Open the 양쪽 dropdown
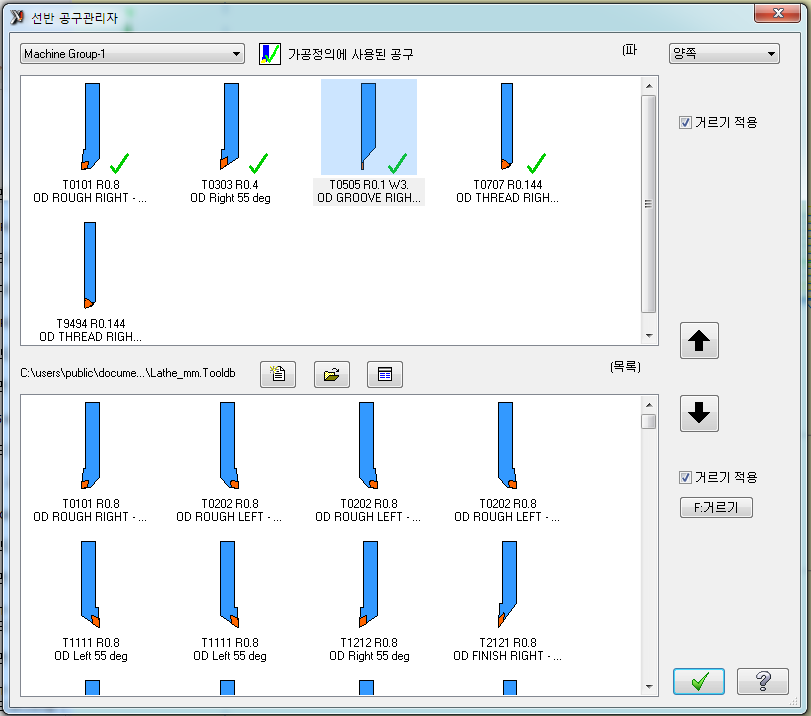The width and height of the screenshot is (811, 716). 724,54
